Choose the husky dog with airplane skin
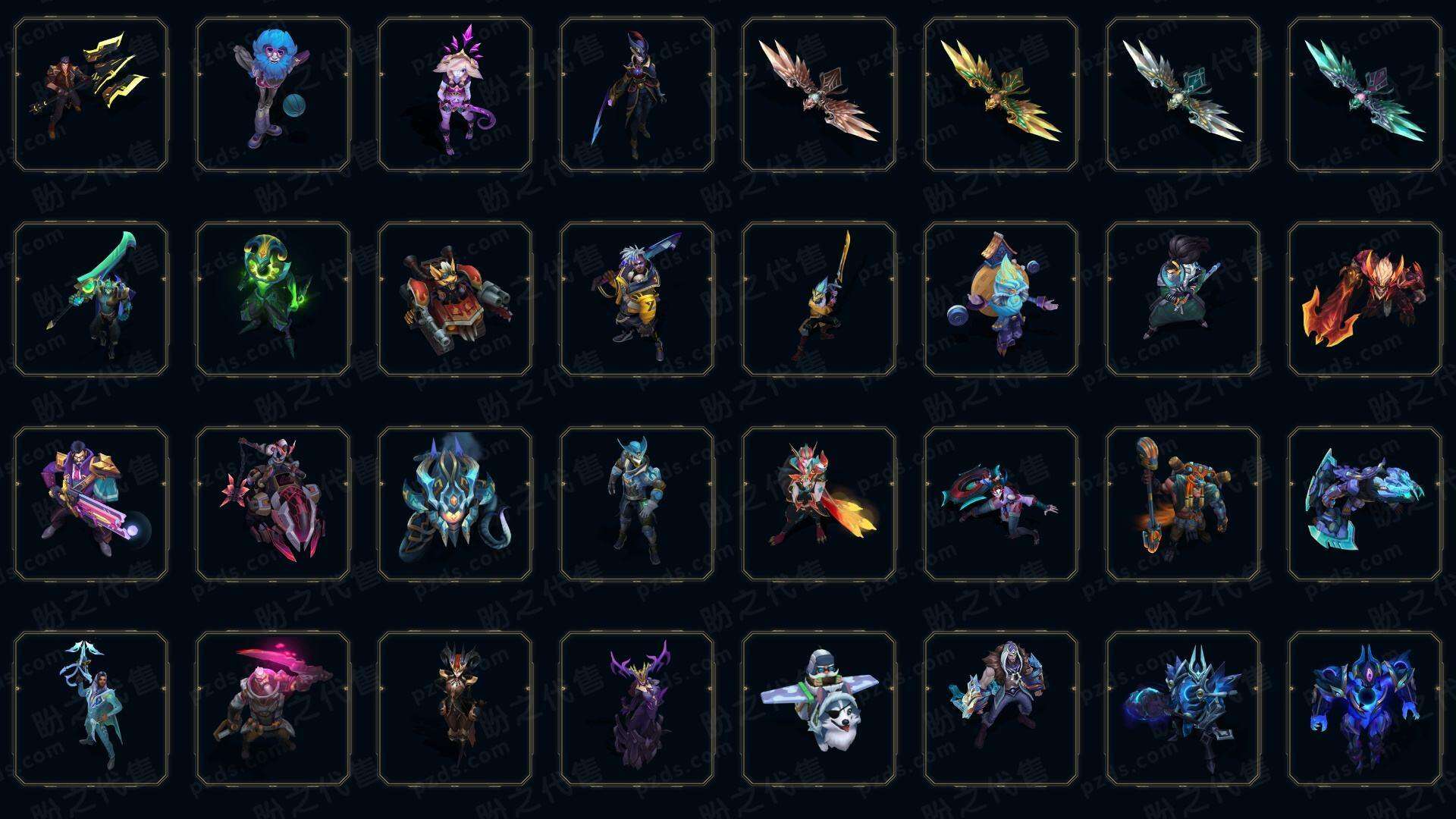 coord(819,709)
